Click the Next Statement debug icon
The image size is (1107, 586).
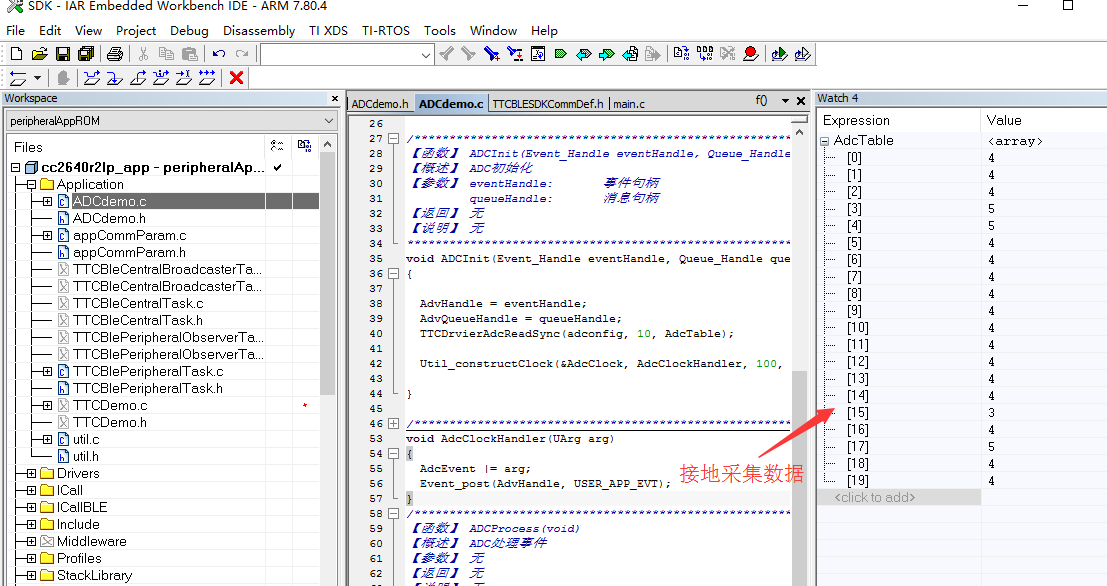[x=161, y=78]
